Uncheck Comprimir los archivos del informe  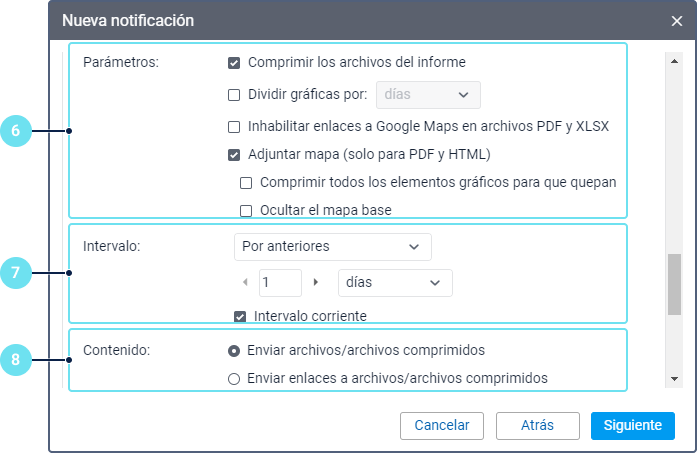234,63
